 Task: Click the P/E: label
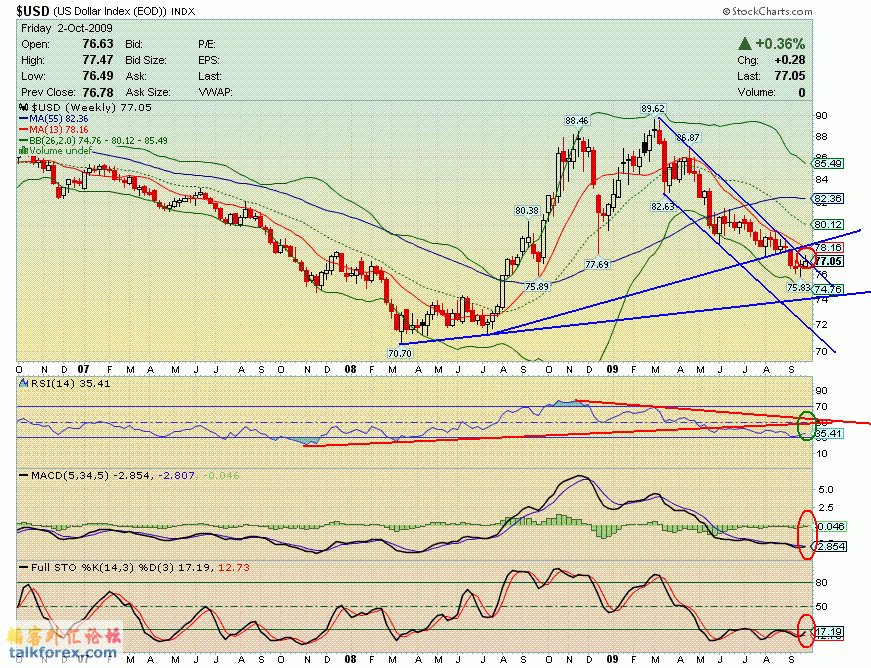tap(207, 44)
